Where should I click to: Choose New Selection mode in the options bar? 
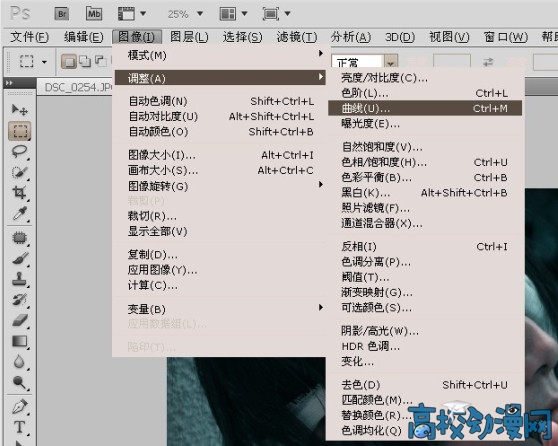tap(69, 62)
